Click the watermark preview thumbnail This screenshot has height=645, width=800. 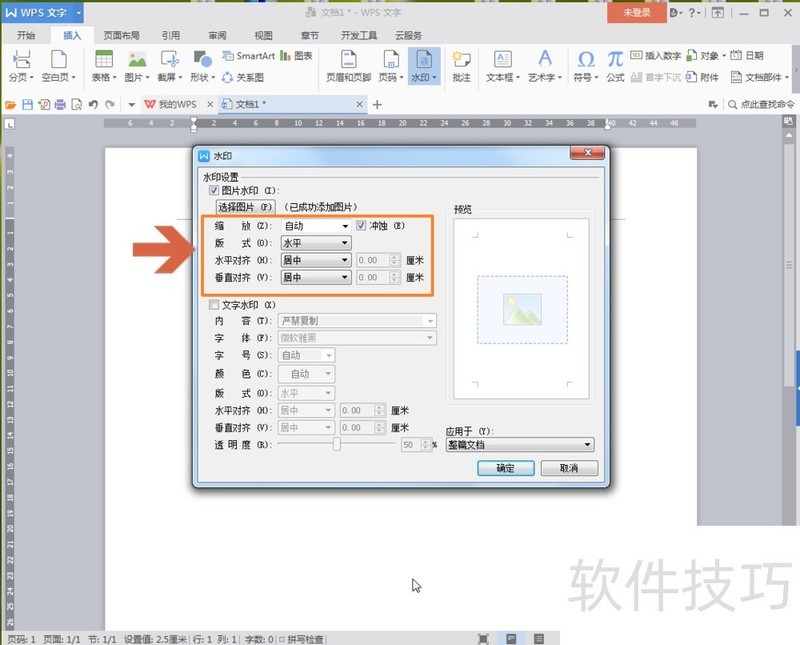pyautogui.click(x=521, y=309)
